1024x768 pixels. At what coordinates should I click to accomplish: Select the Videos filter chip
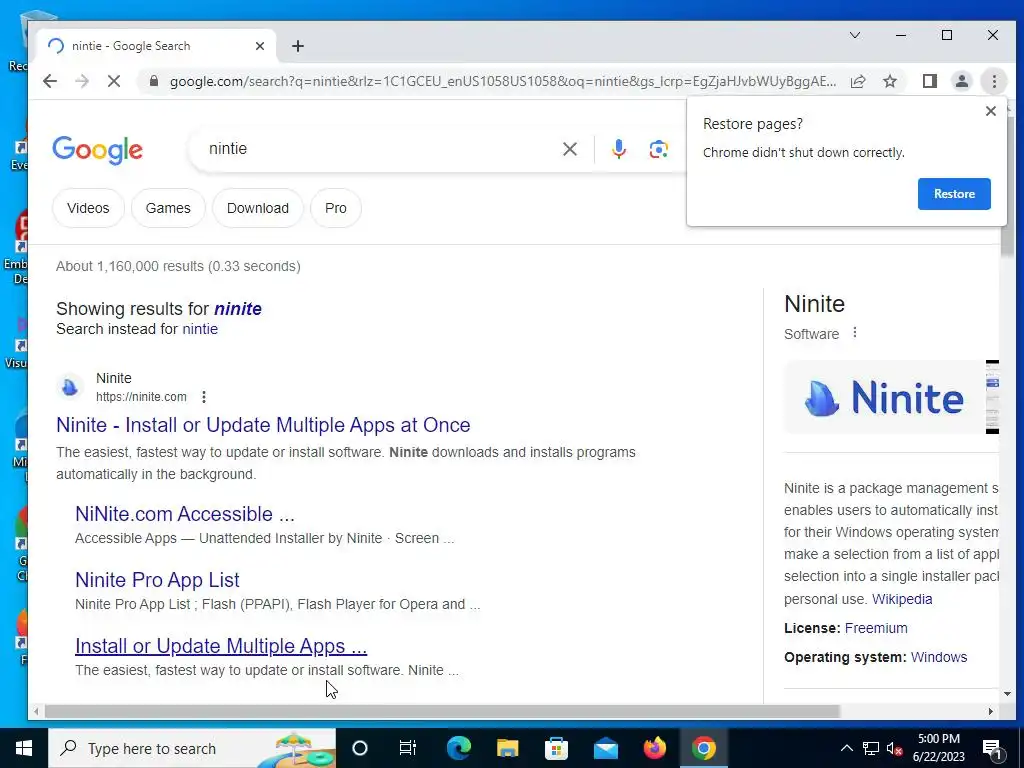(88, 208)
